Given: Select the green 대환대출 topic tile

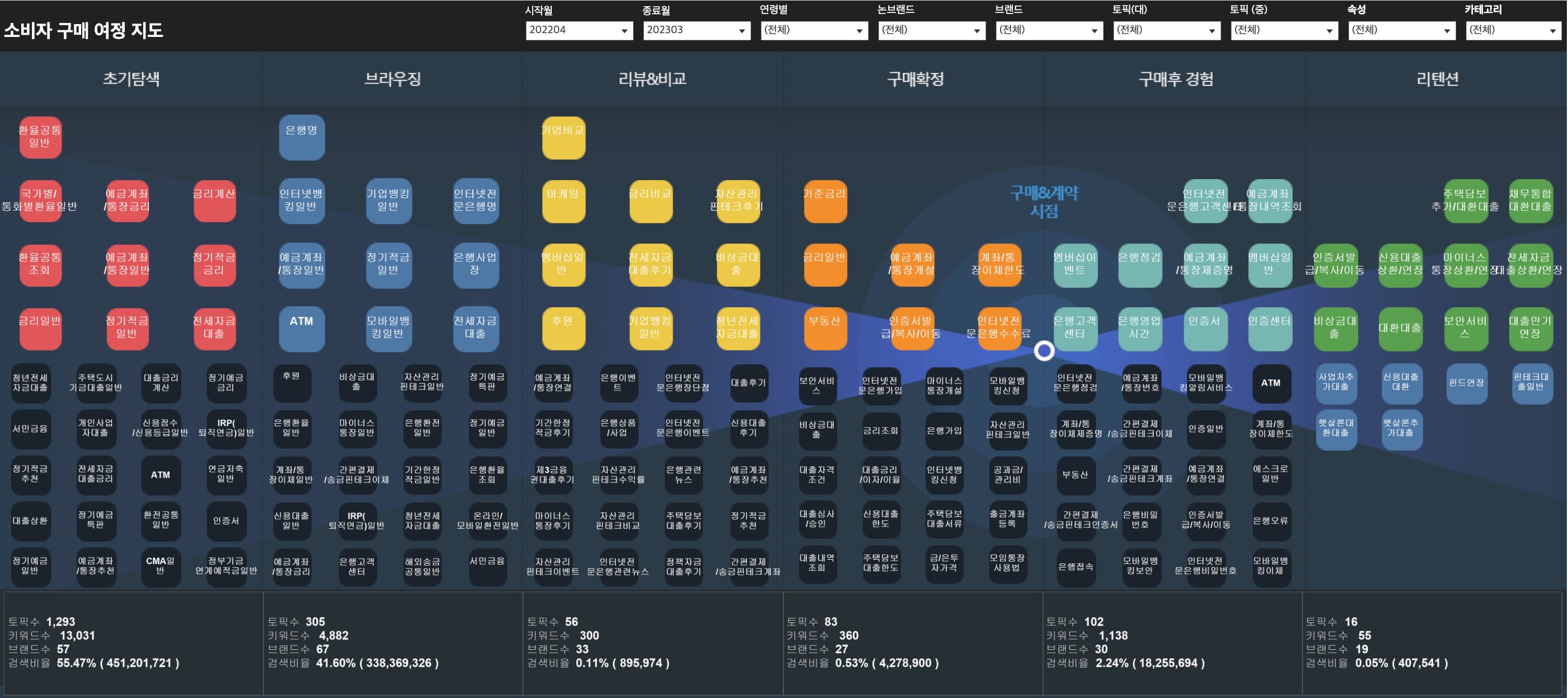Looking at the screenshot, I should 1400,329.
